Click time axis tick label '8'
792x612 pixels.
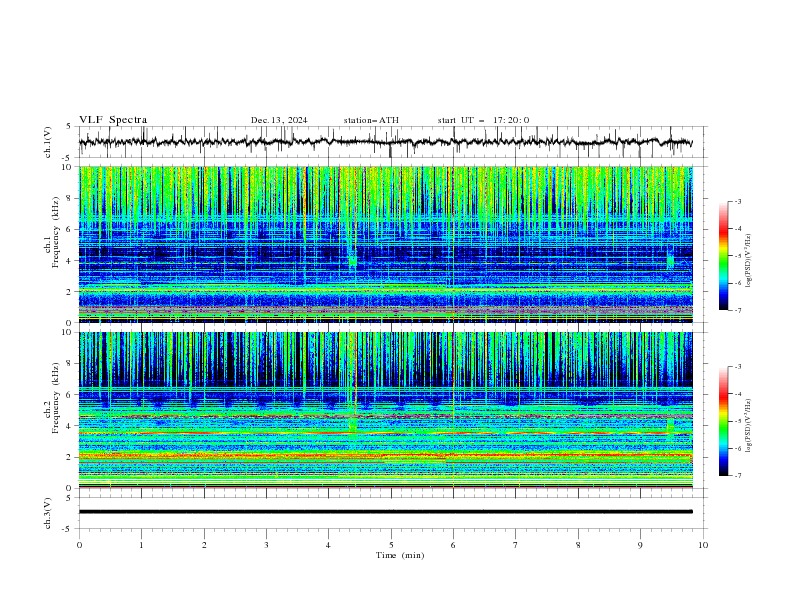pyautogui.click(x=578, y=545)
